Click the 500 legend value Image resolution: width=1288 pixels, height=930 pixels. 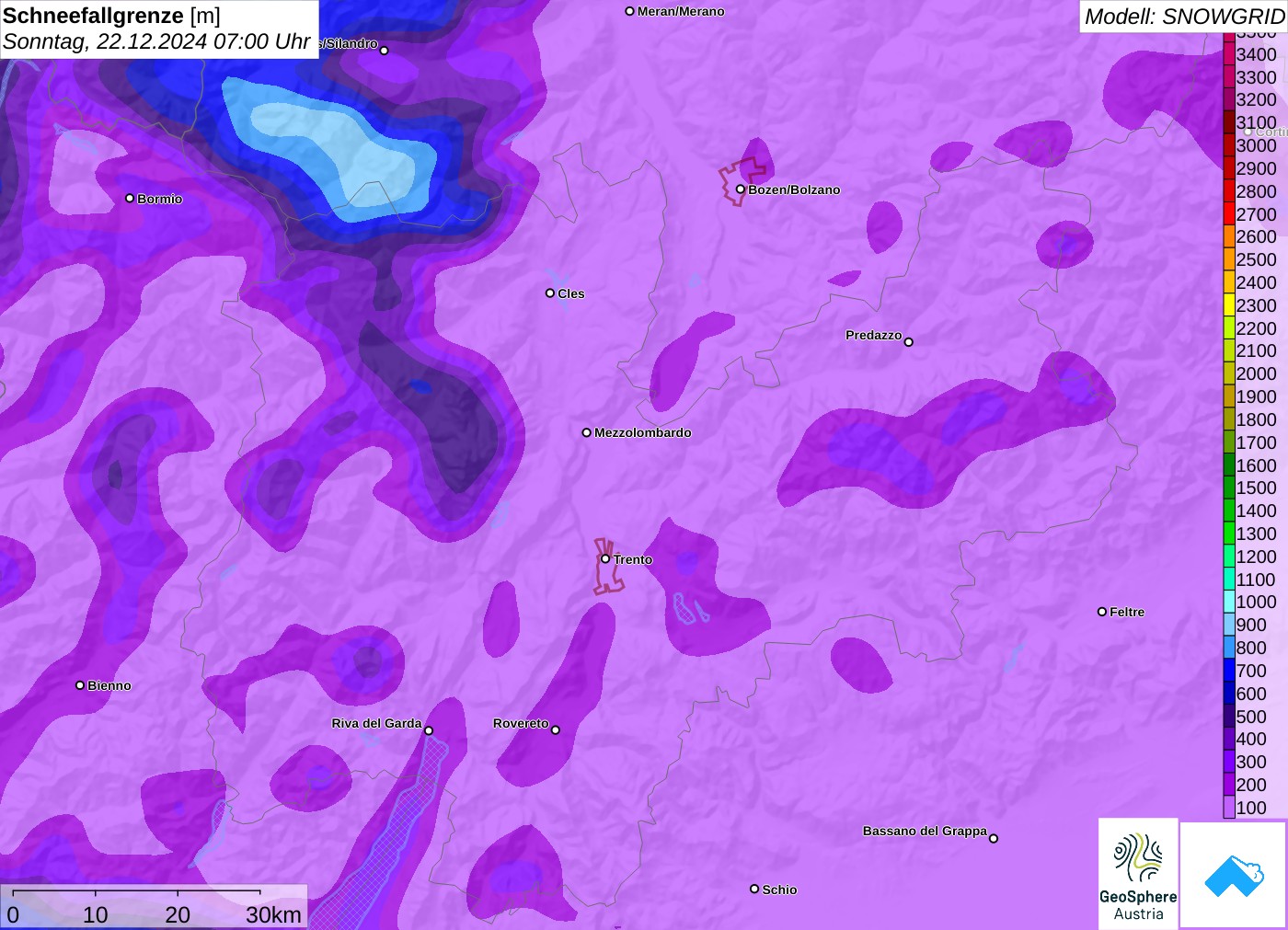tap(1251, 717)
